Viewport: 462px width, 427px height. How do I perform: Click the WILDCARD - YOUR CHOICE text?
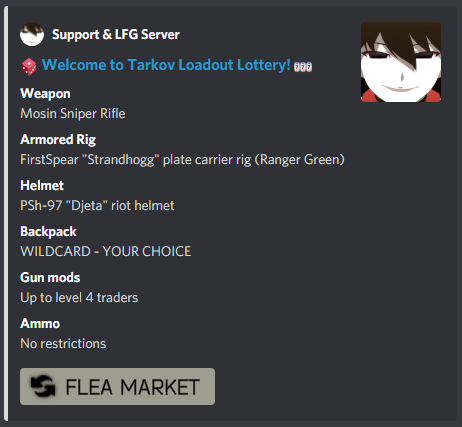[x=106, y=251]
